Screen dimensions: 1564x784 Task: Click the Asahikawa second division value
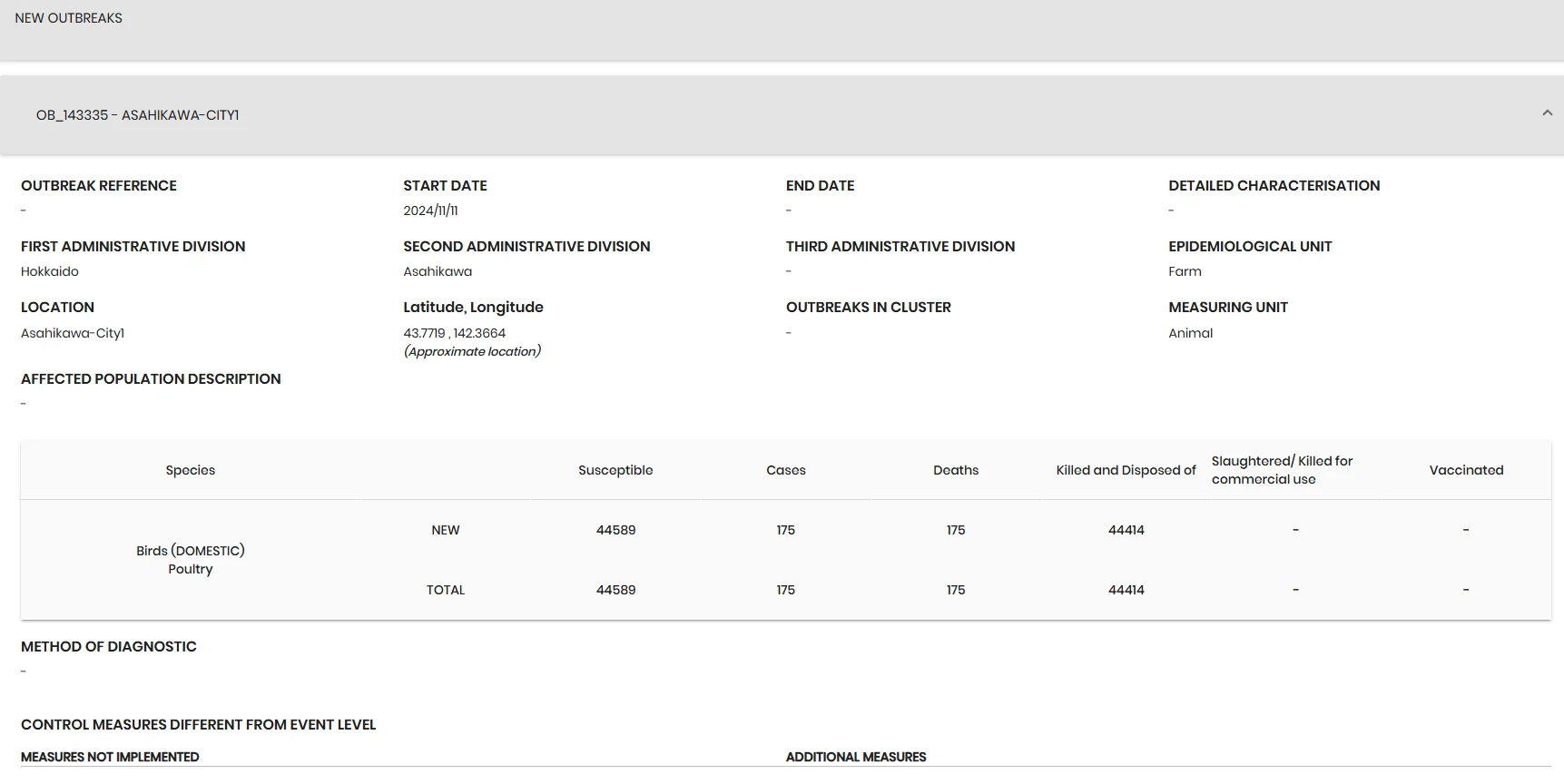[x=438, y=271]
